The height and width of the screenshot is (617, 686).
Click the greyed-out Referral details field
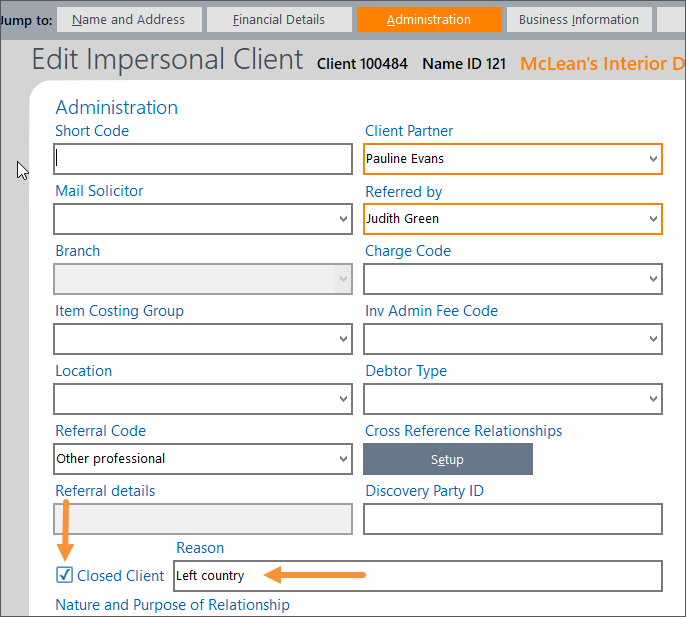click(x=202, y=519)
